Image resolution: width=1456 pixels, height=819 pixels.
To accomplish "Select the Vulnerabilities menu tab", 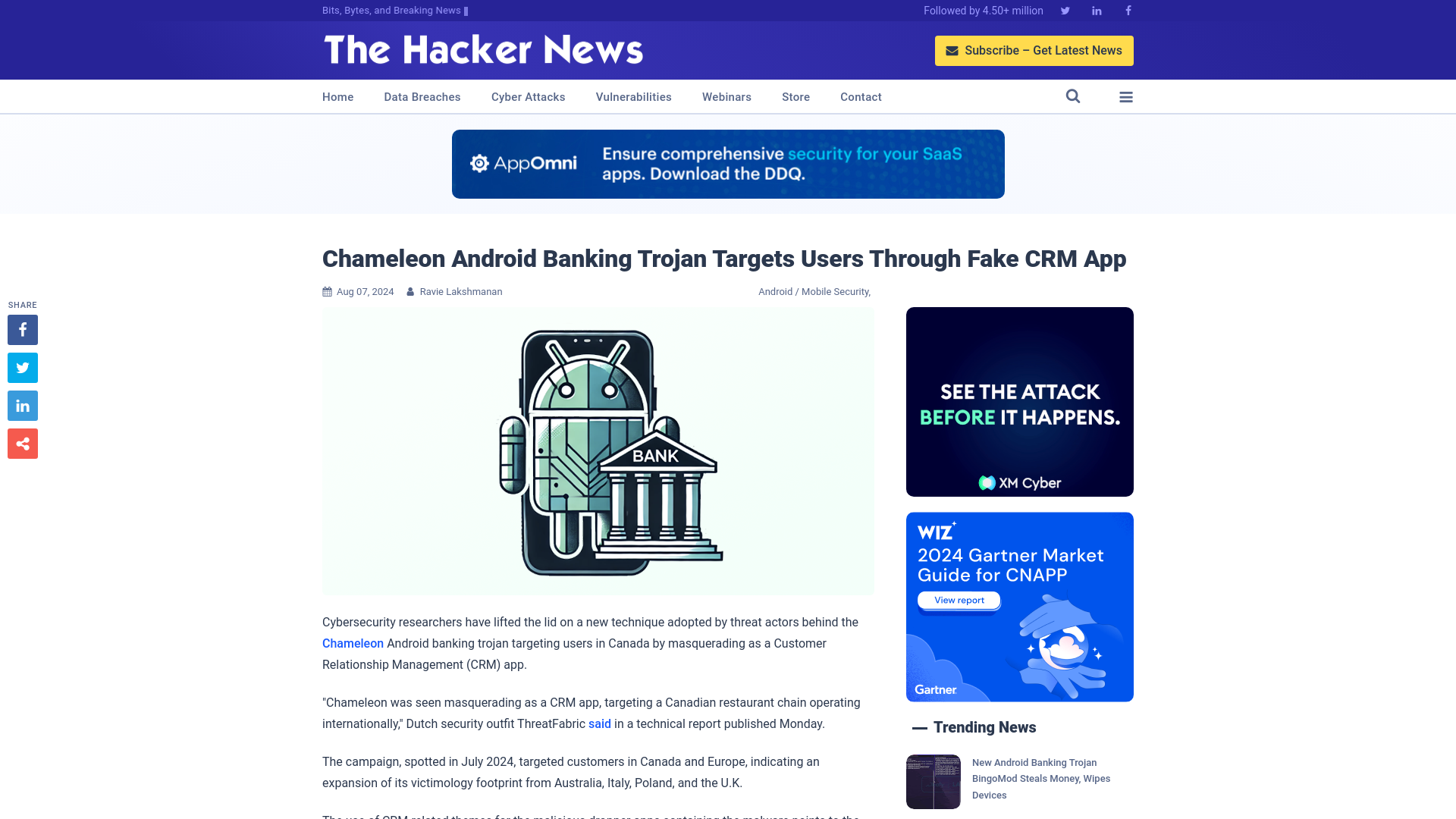I will pos(633,96).
